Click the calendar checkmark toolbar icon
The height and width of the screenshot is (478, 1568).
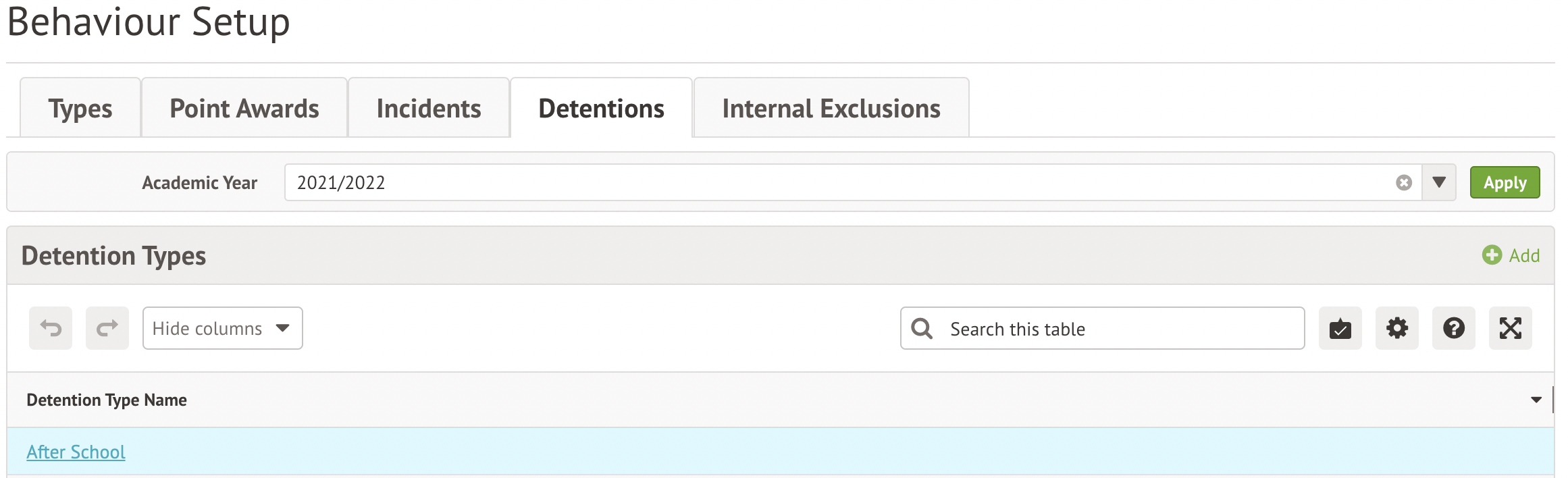1340,329
